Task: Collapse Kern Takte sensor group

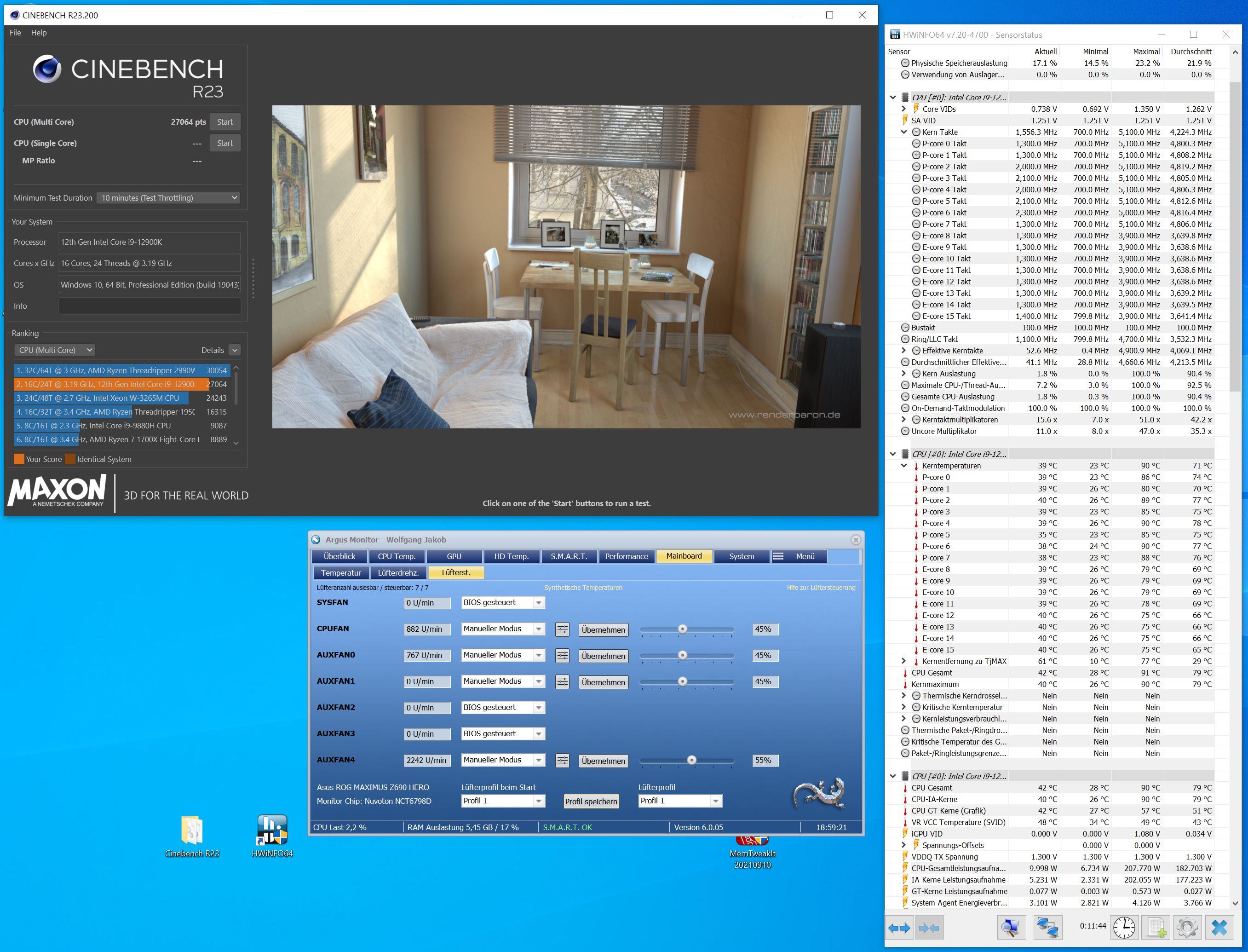Action: (x=903, y=132)
